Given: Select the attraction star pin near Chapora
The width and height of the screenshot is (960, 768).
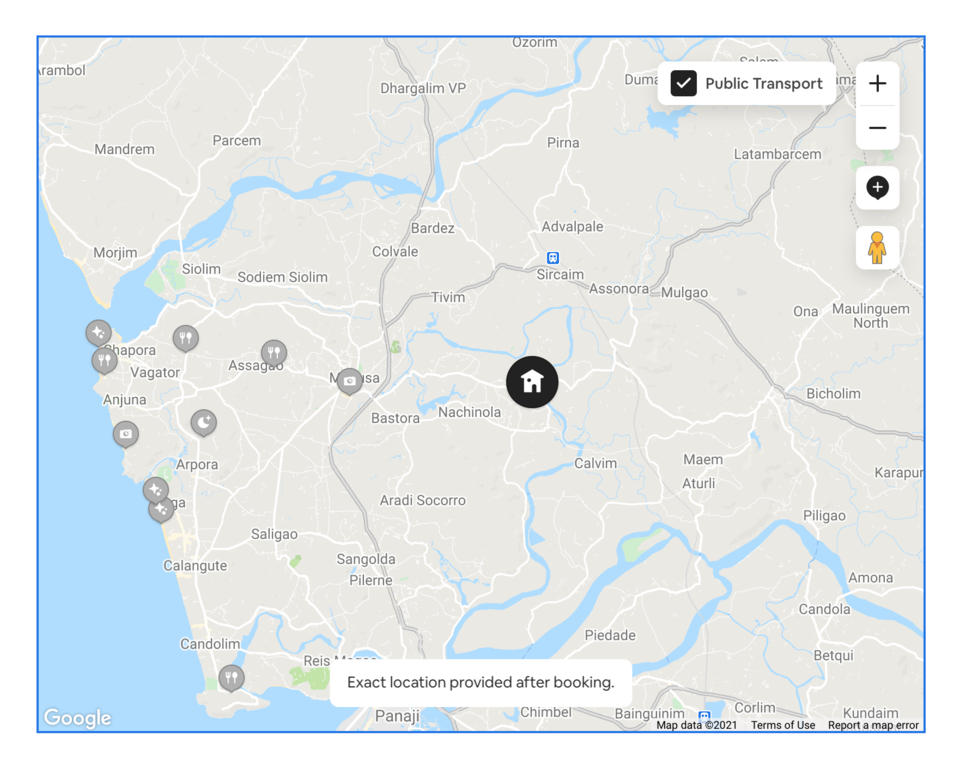Looking at the screenshot, I should coord(98,333).
